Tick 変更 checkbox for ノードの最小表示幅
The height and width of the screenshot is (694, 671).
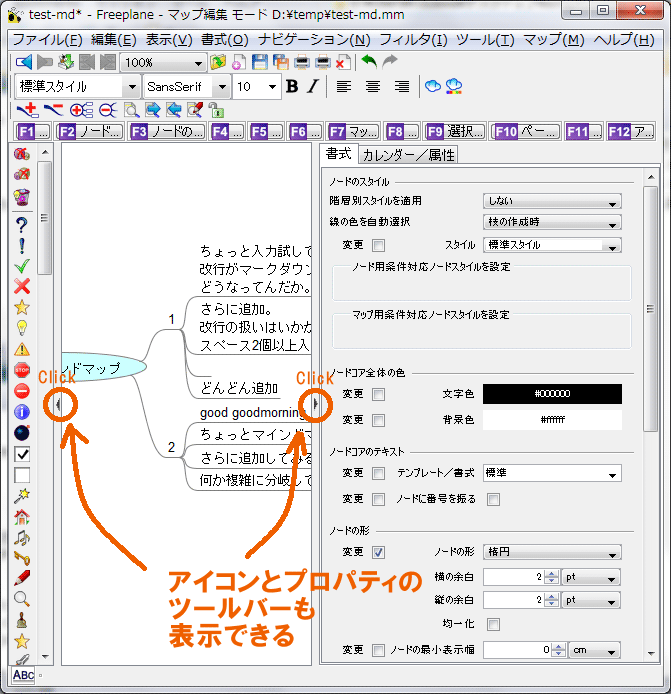click(x=378, y=650)
